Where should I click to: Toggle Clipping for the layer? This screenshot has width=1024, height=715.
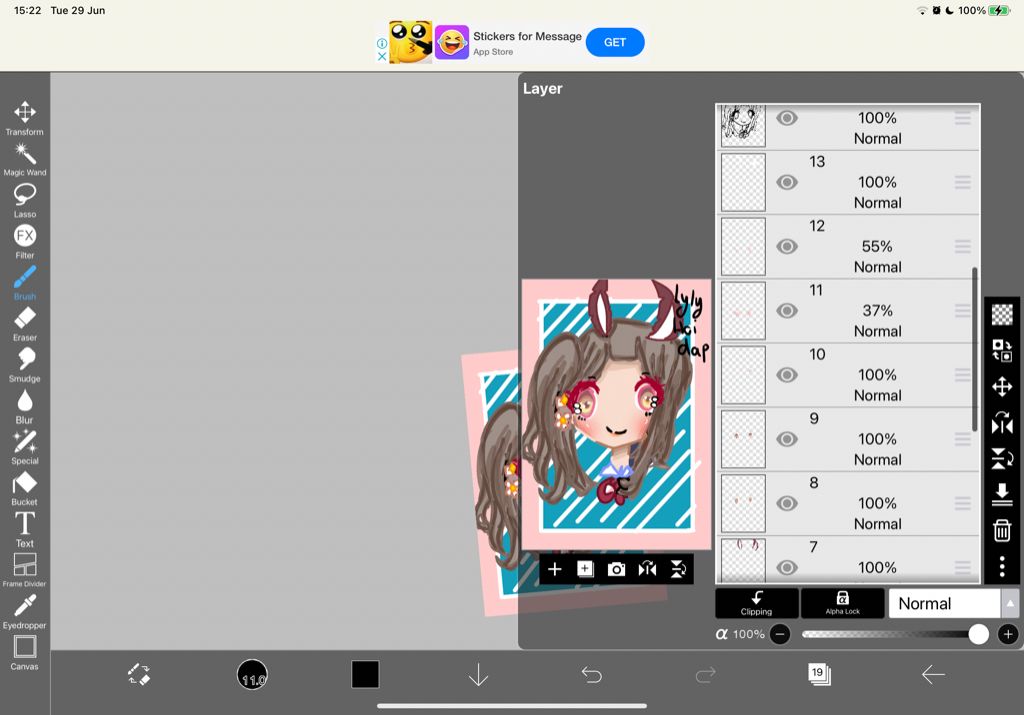[x=756, y=603]
